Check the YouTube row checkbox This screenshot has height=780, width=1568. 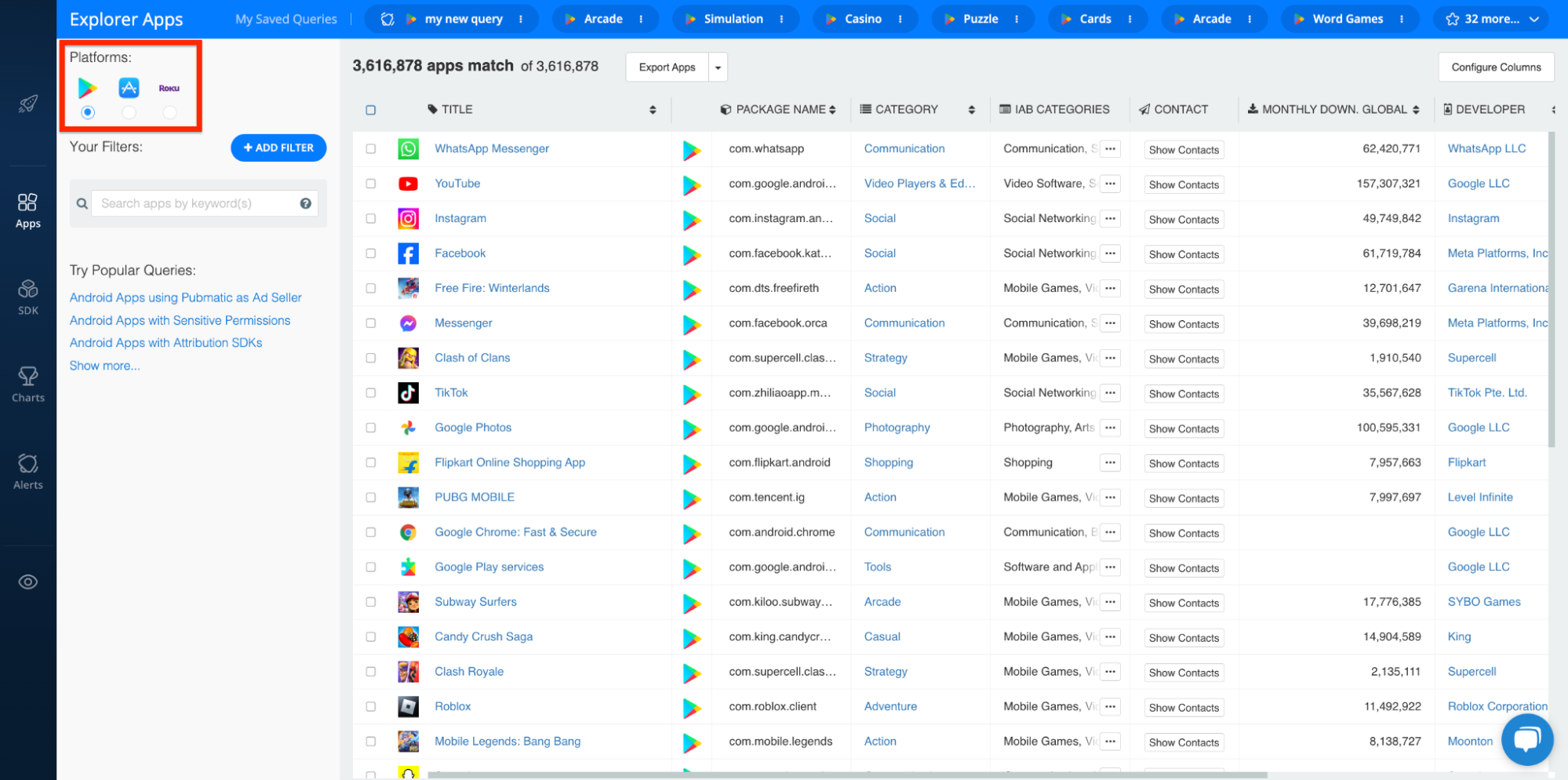371,184
